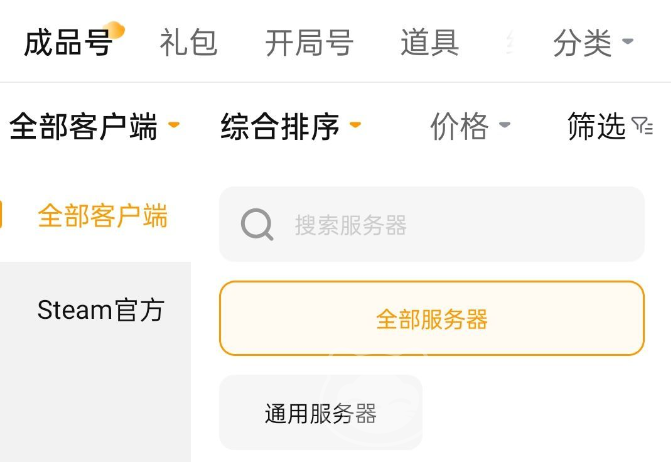Go to the 开局号 tab

pos(309,43)
